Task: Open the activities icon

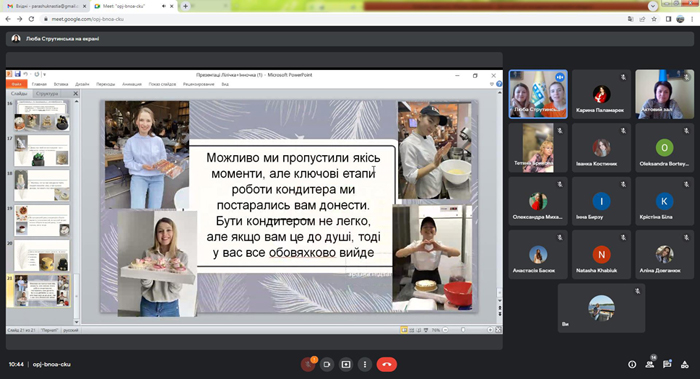Action: click(684, 364)
